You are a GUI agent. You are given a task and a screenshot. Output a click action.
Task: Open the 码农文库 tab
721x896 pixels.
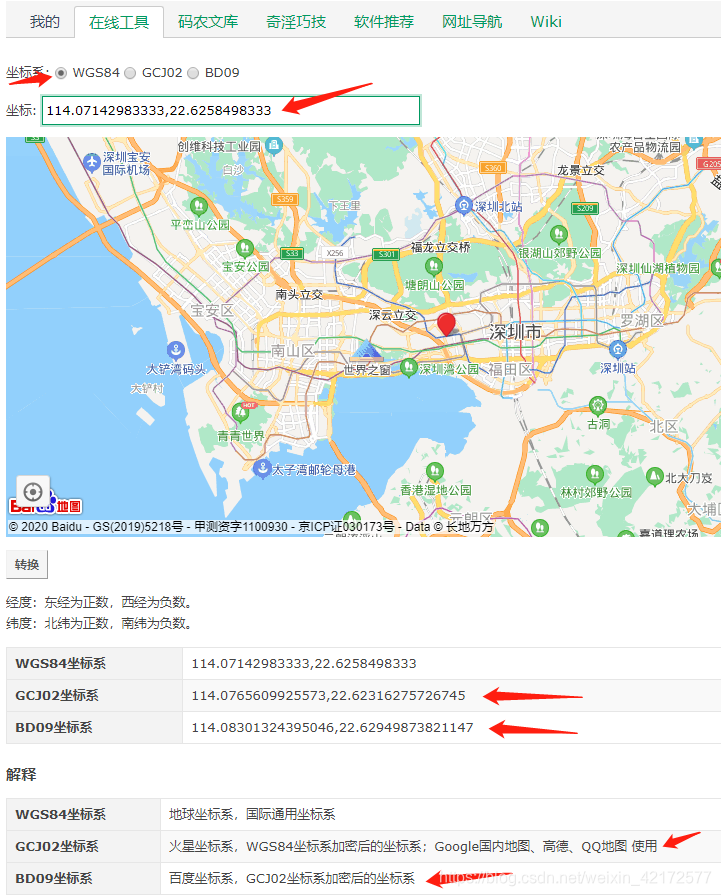point(208,22)
